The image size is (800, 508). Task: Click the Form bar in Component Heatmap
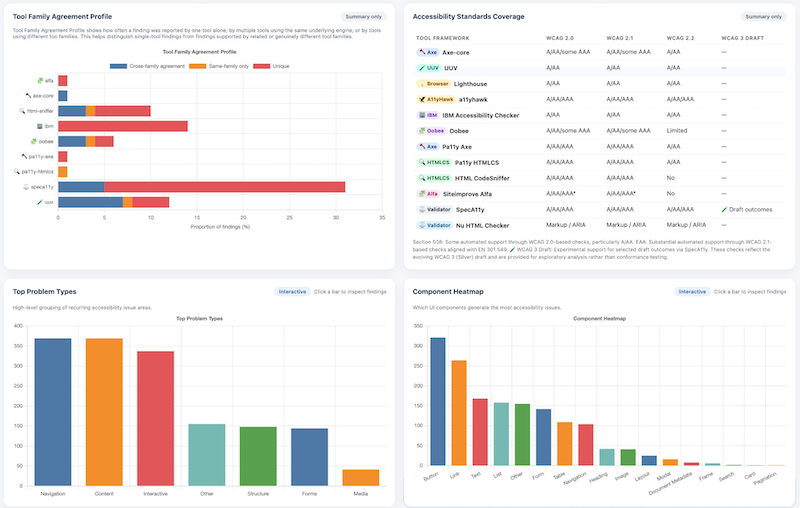point(543,437)
